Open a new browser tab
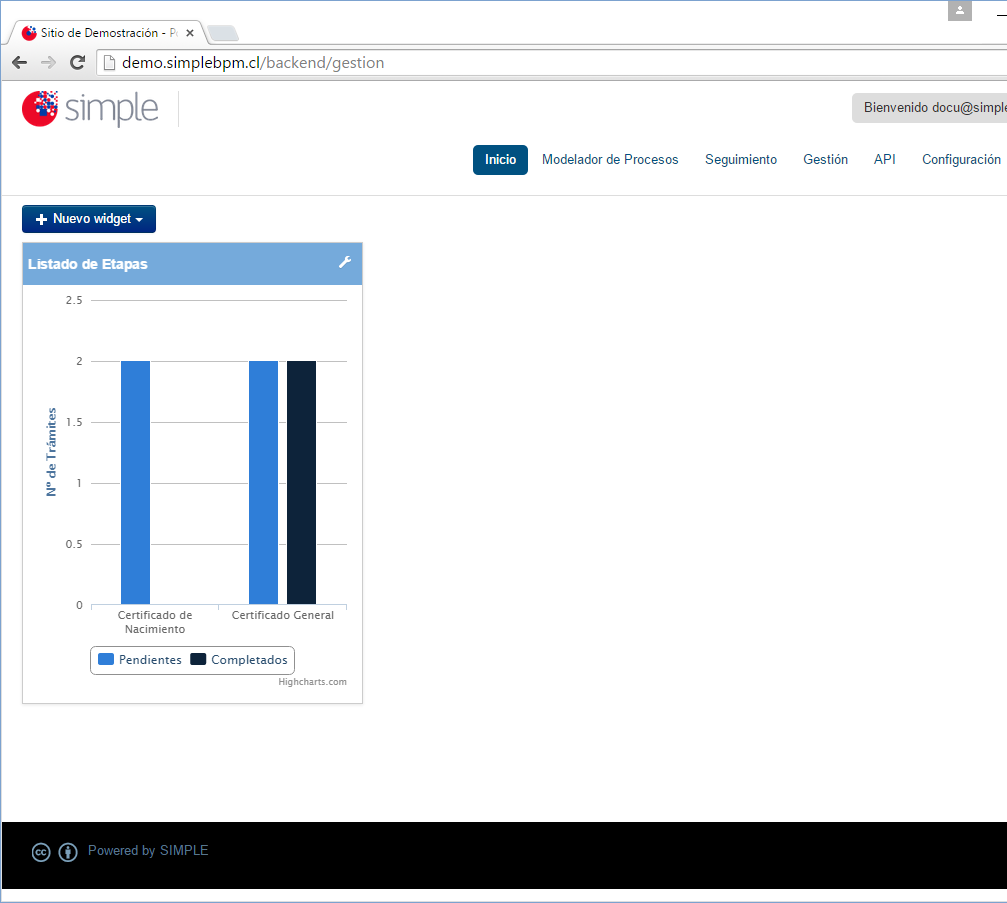1007x903 pixels. pyautogui.click(x=223, y=33)
